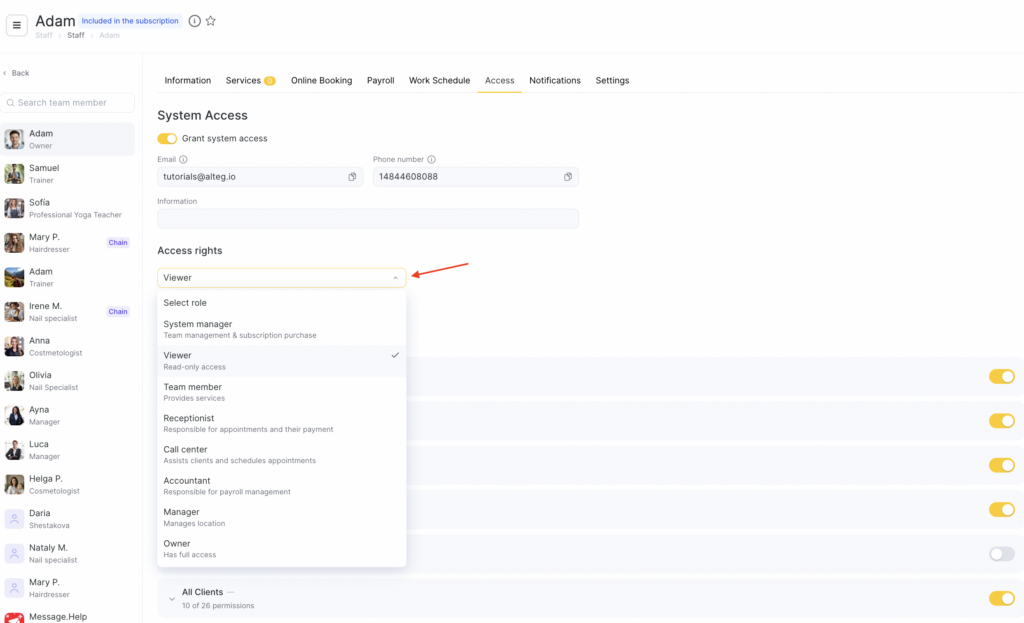This screenshot has width=1024, height=623.
Task: Disable the Grant system access toggle
Action: [x=167, y=138]
